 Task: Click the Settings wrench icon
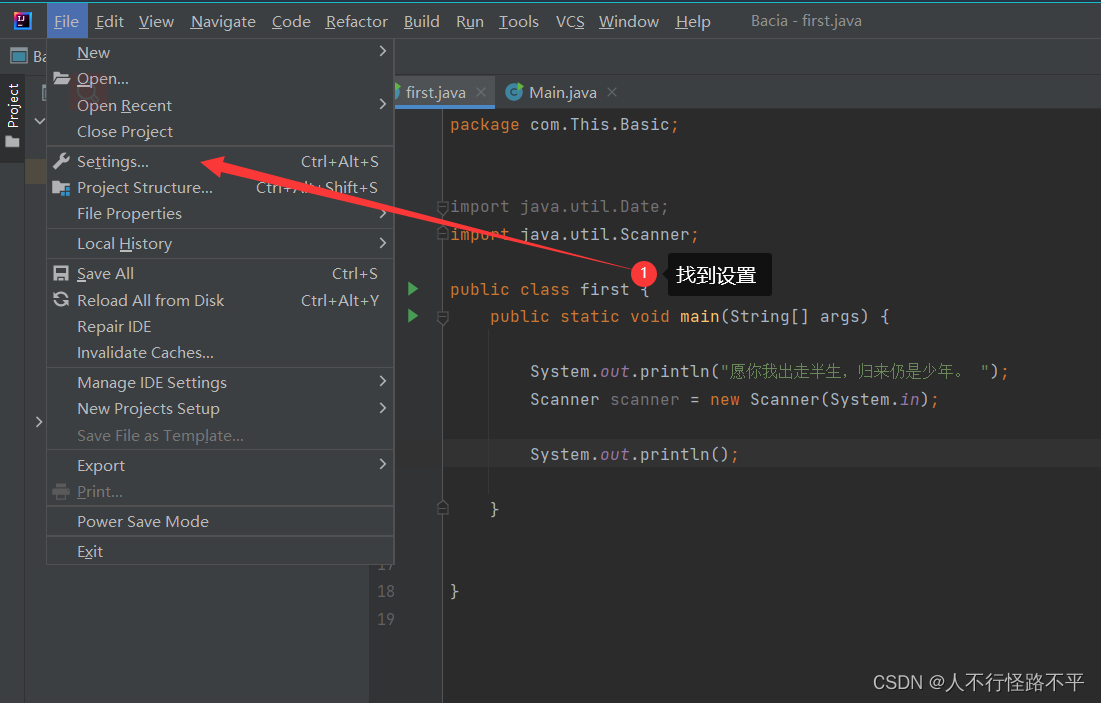61,161
